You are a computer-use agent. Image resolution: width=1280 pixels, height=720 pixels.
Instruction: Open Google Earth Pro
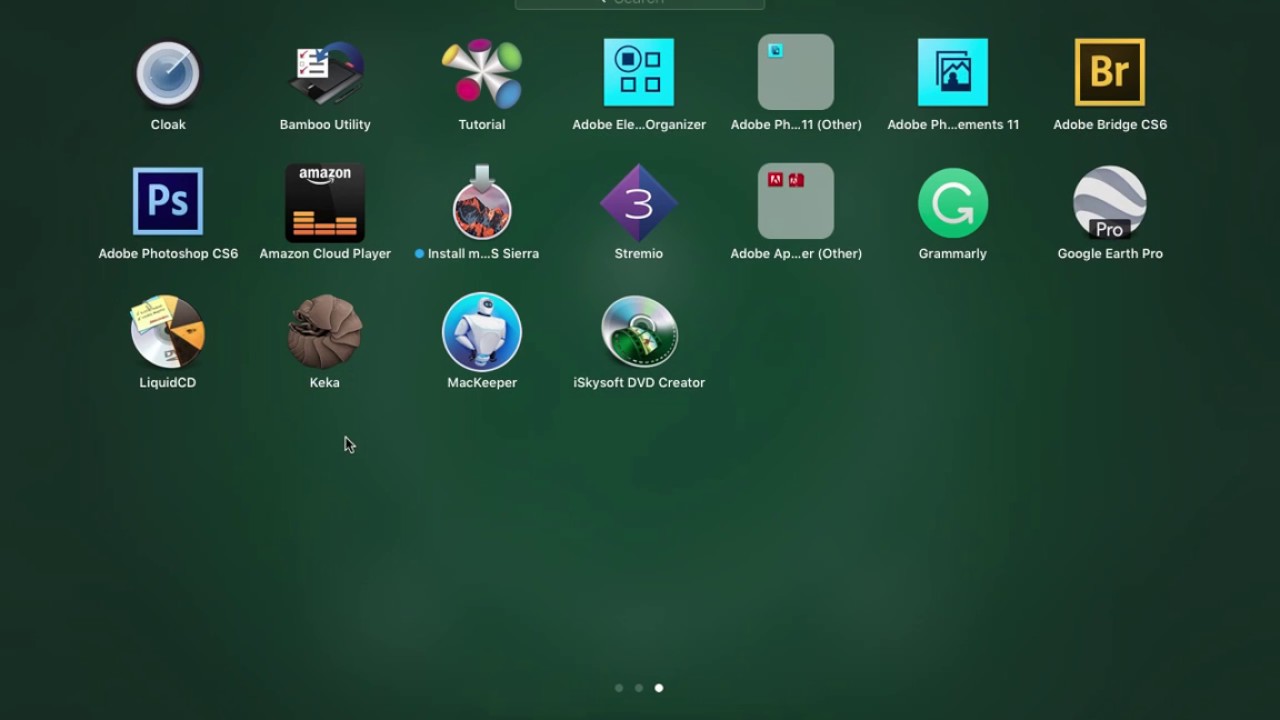click(x=1110, y=203)
